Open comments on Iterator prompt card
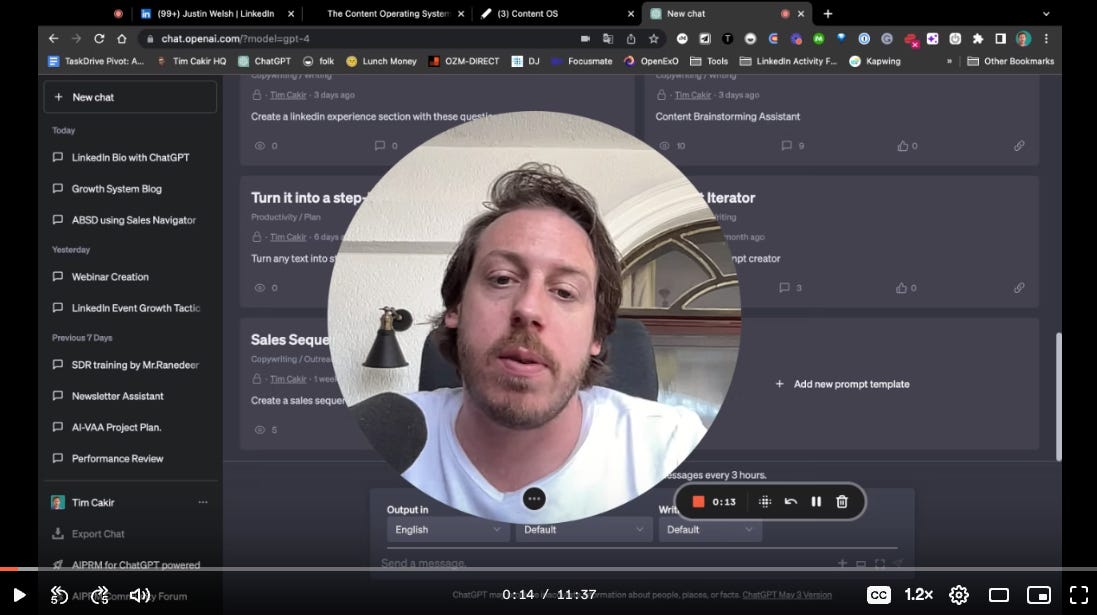 (791, 288)
